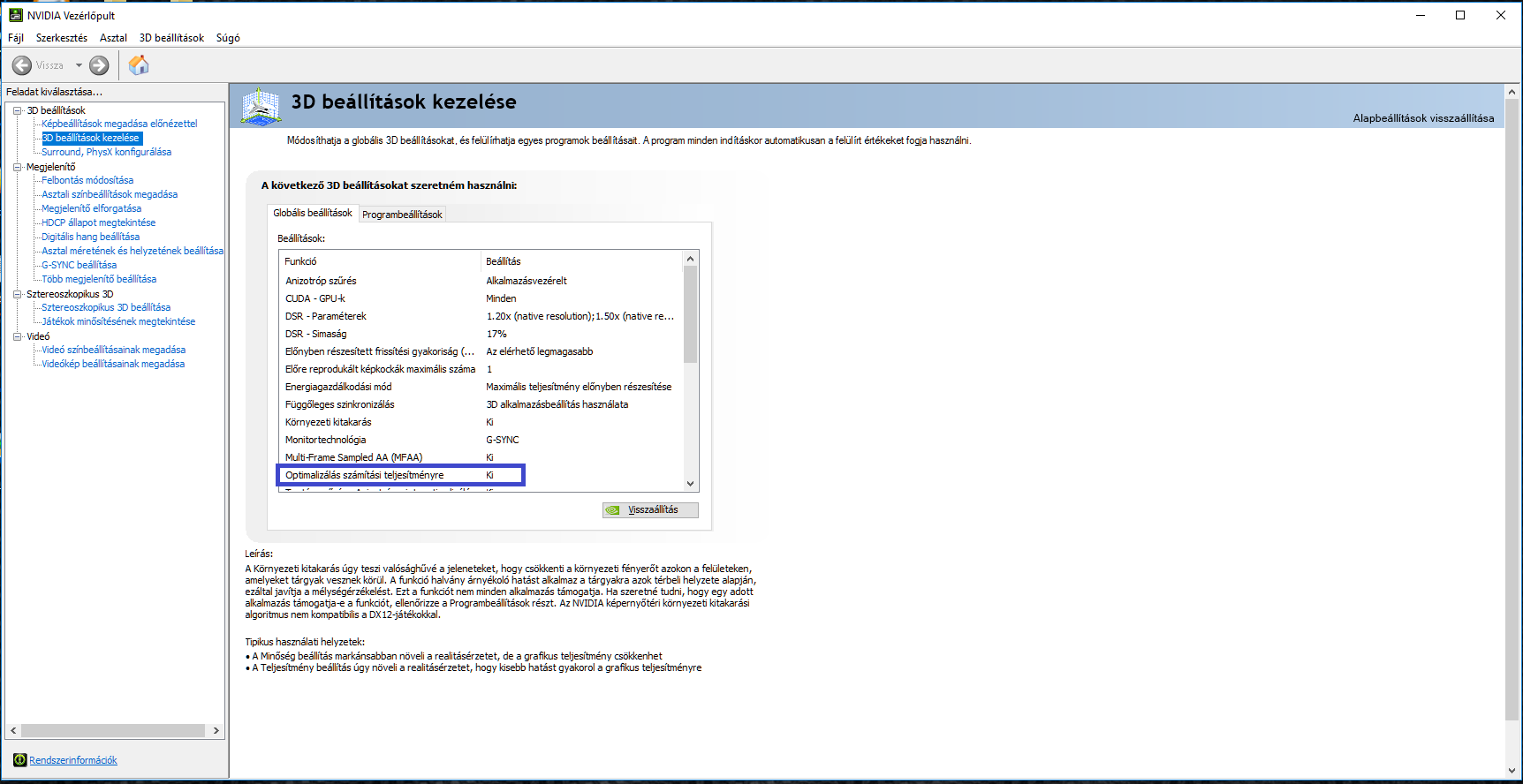Select the DSR - Paraméterek row
The image size is (1523, 784).
pos(481,316)
